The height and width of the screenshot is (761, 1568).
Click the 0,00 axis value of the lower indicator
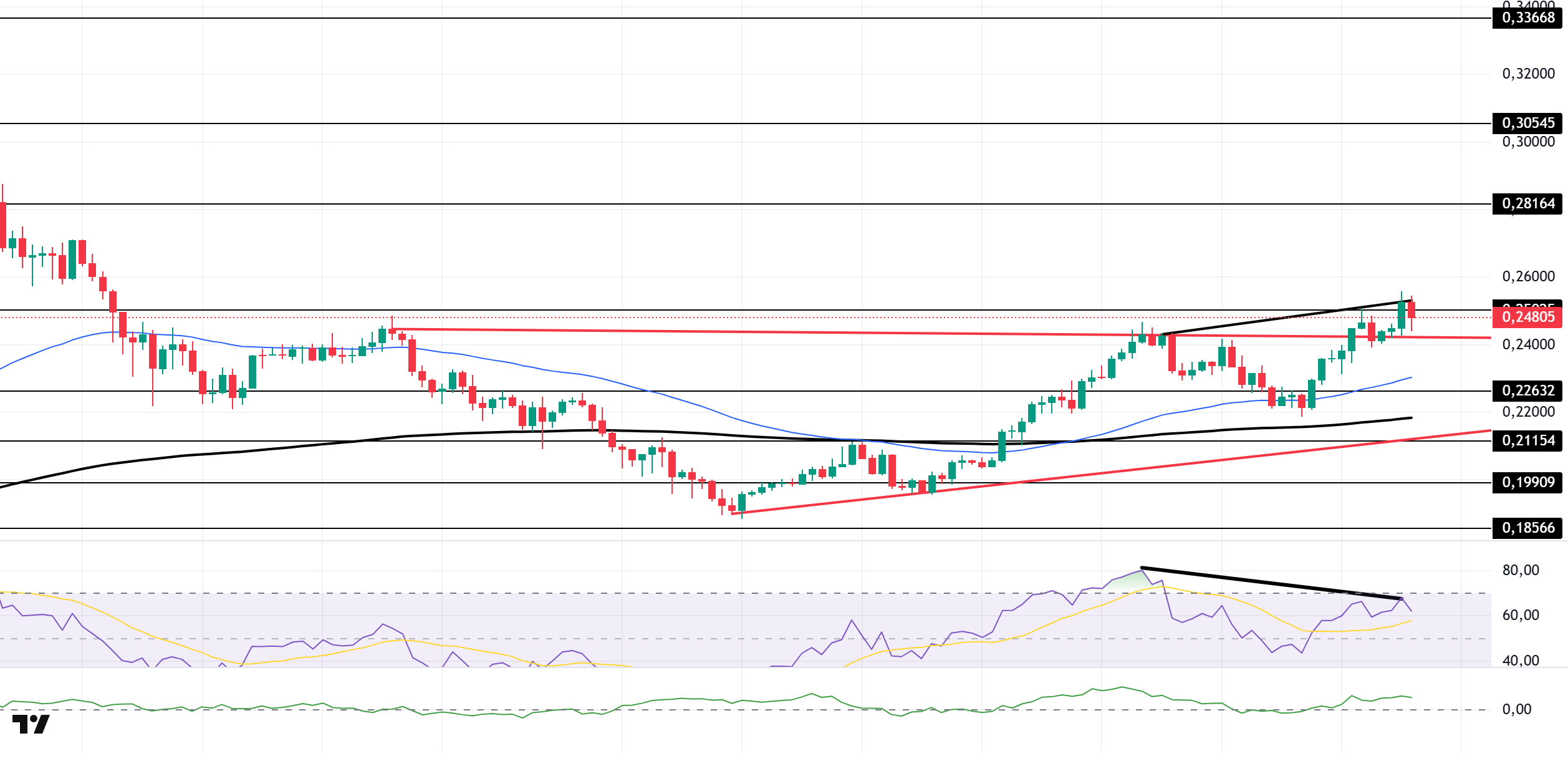(x=1516, y=710)
